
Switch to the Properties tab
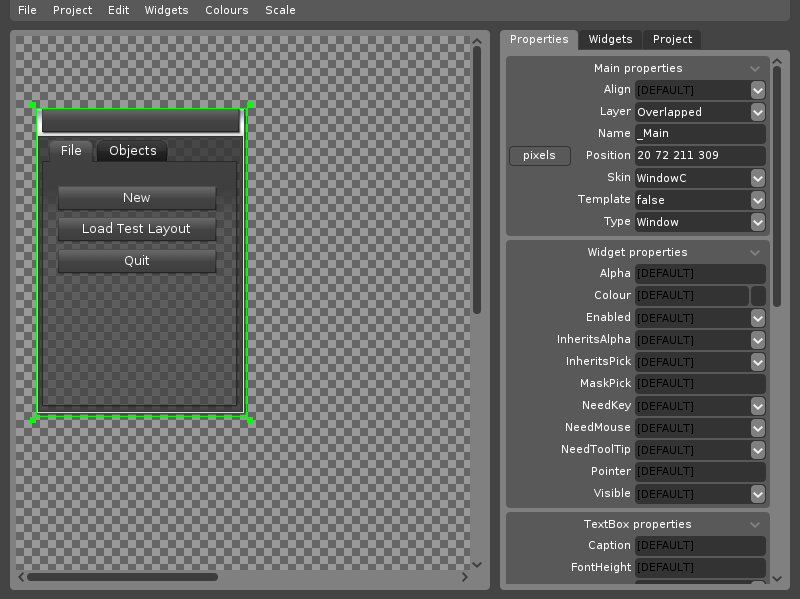[539, 39]
